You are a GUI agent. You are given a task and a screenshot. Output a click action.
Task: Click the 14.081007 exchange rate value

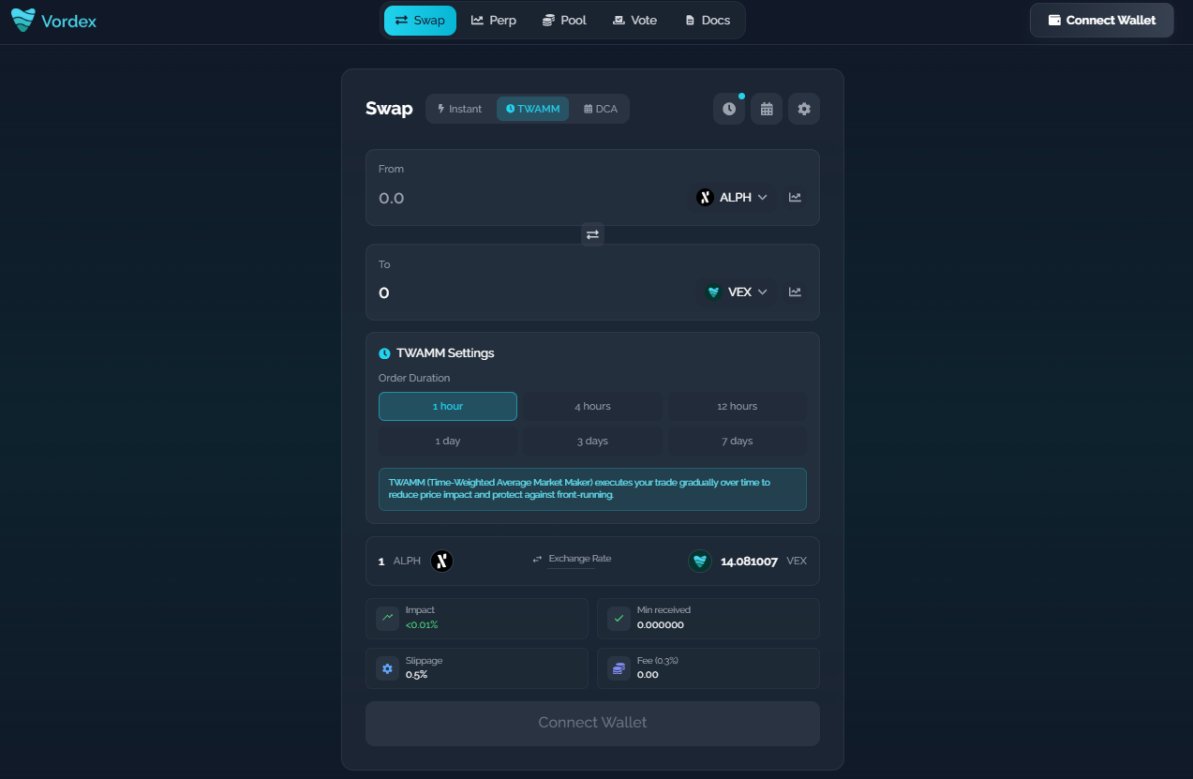click(x=749, y=561)
